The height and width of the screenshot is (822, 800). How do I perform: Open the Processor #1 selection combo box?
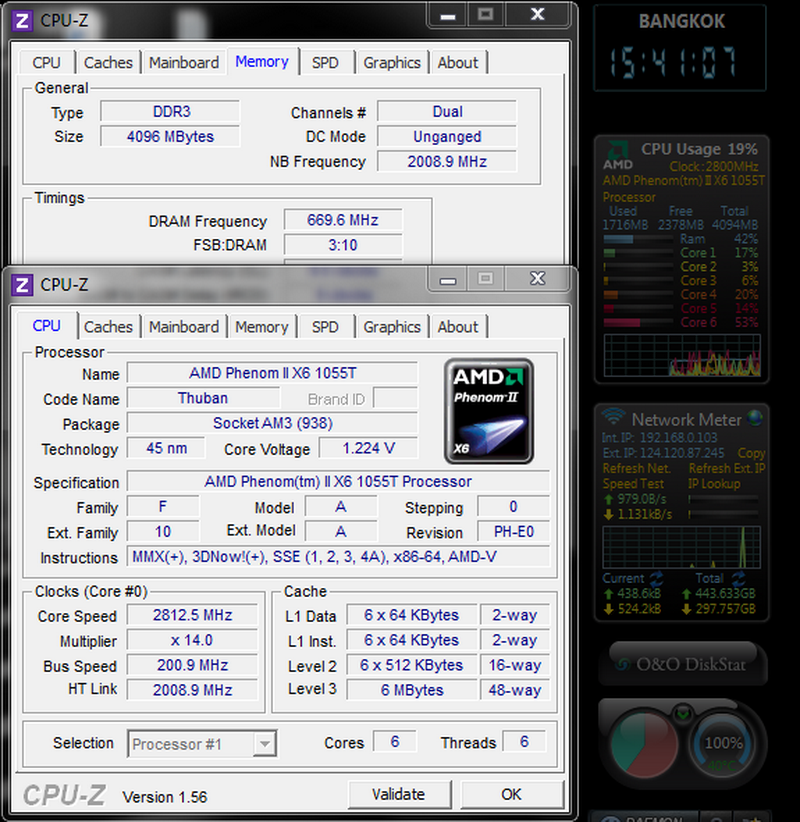click(202, 743)
